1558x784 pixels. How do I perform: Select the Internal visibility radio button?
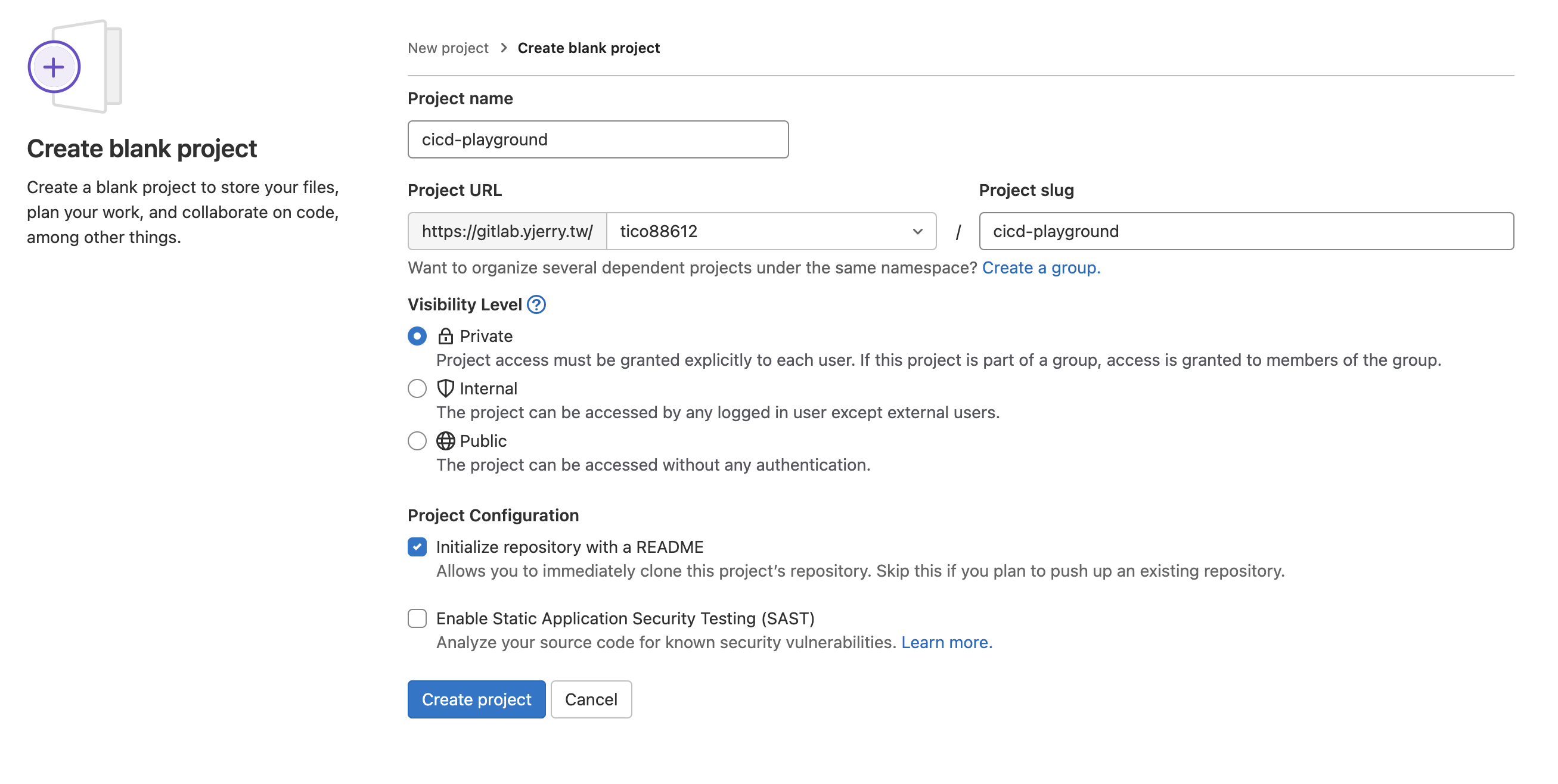tap(417, 388)
